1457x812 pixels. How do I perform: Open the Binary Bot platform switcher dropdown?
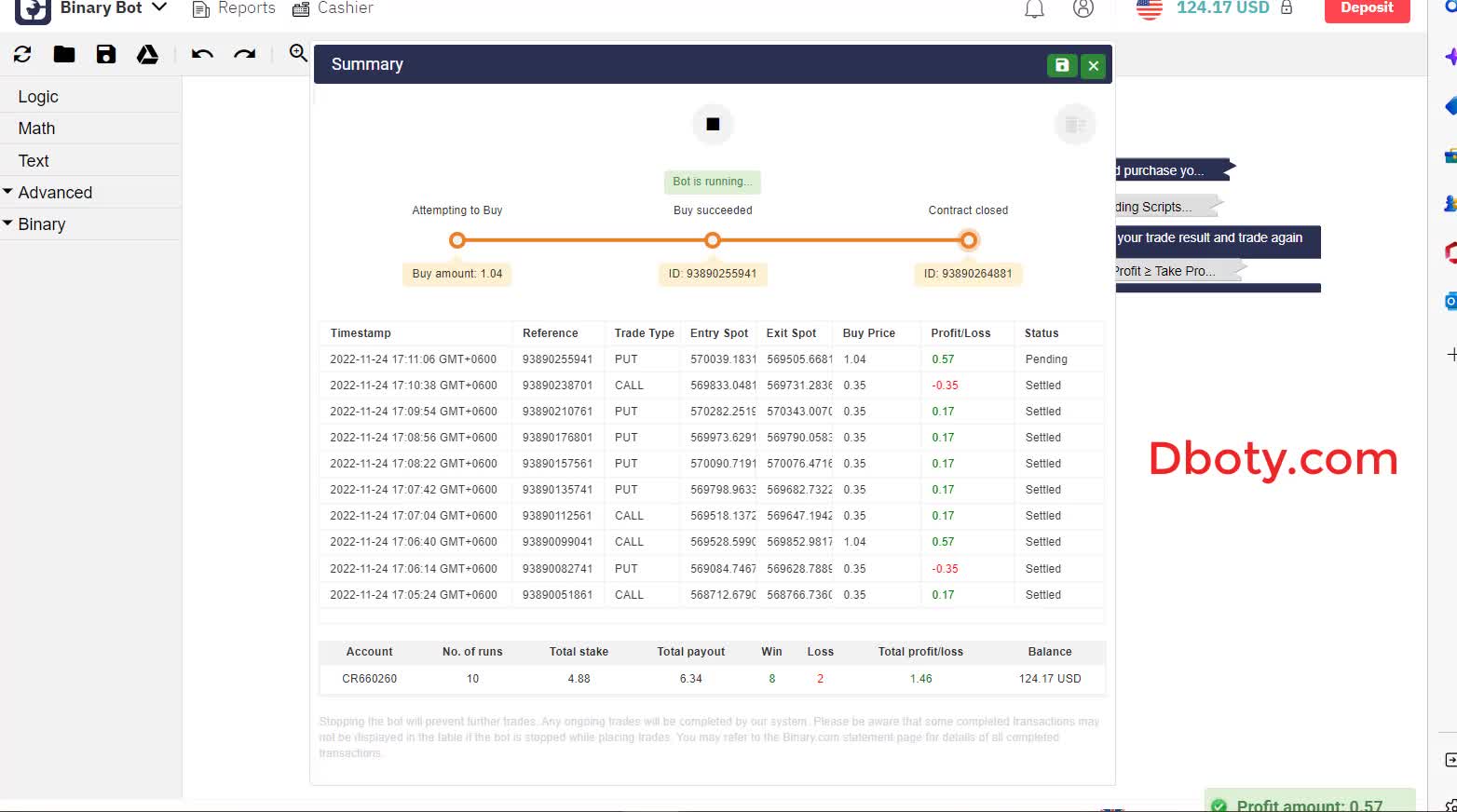[x=160, y=7]
